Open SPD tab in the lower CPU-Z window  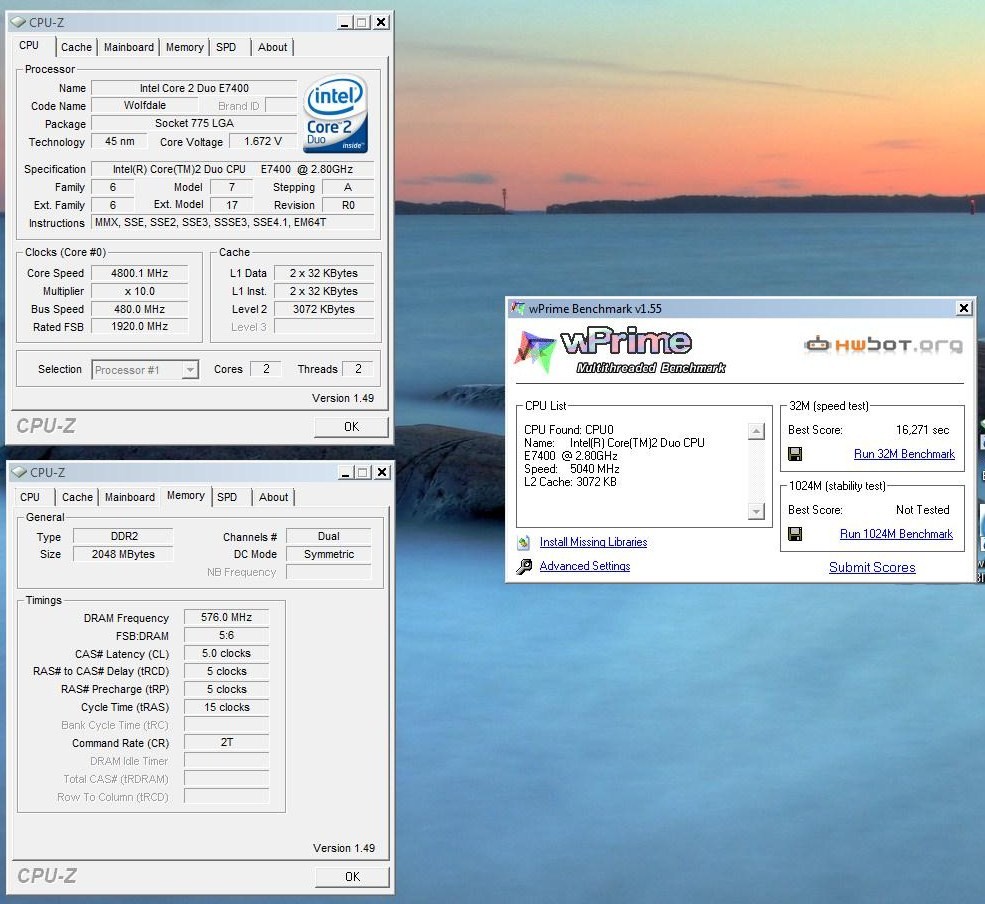[x=227, y=497]
